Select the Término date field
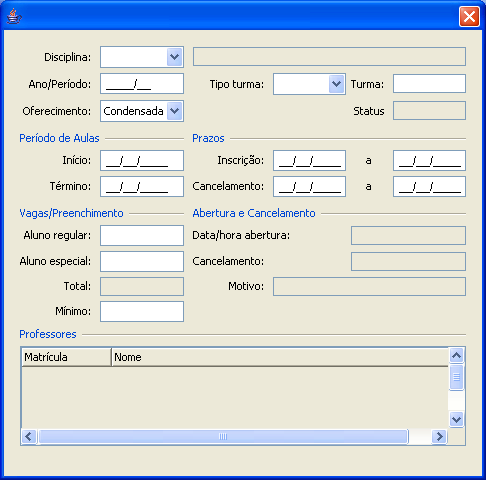Screen dimensions: 486x480 click(x=142, y=186)
